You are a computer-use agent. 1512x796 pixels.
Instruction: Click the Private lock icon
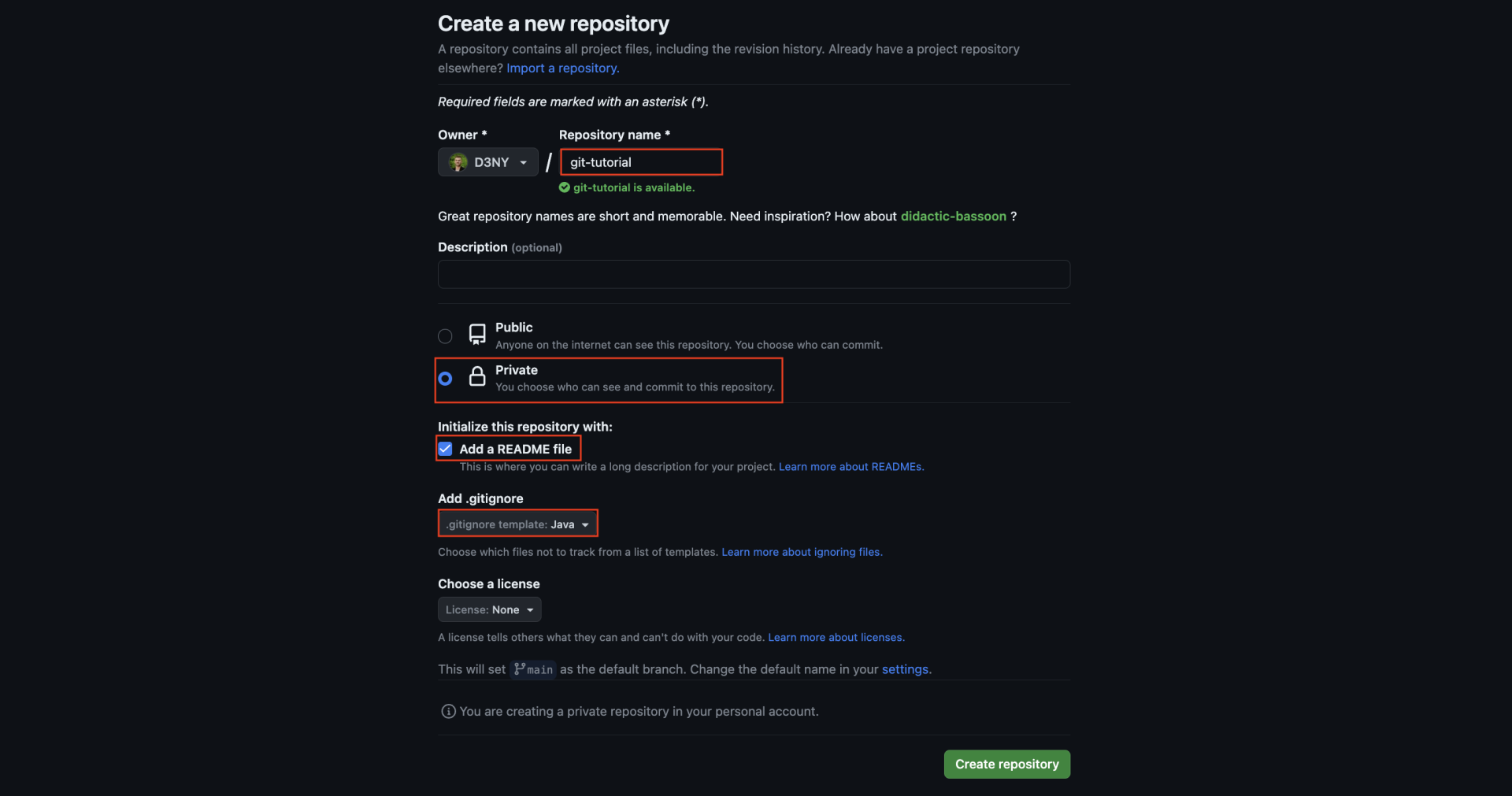point(477,376)
